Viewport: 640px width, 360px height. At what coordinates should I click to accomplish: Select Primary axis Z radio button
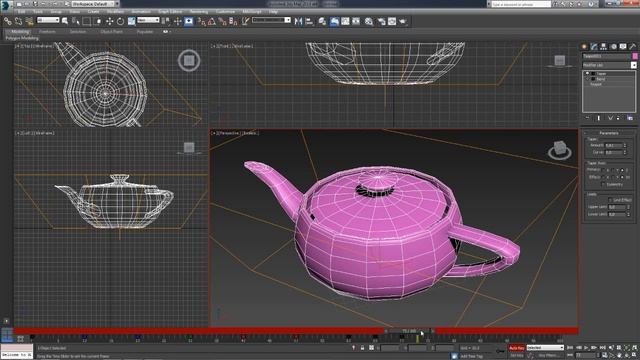622,170
